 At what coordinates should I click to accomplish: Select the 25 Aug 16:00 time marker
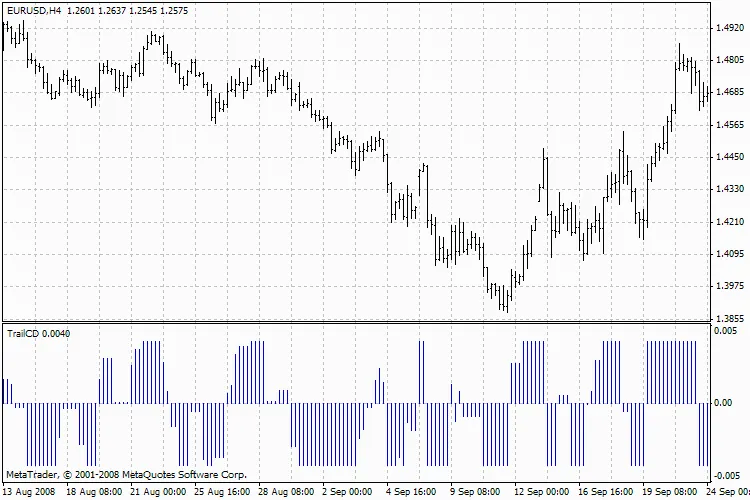tap(222, 492)
